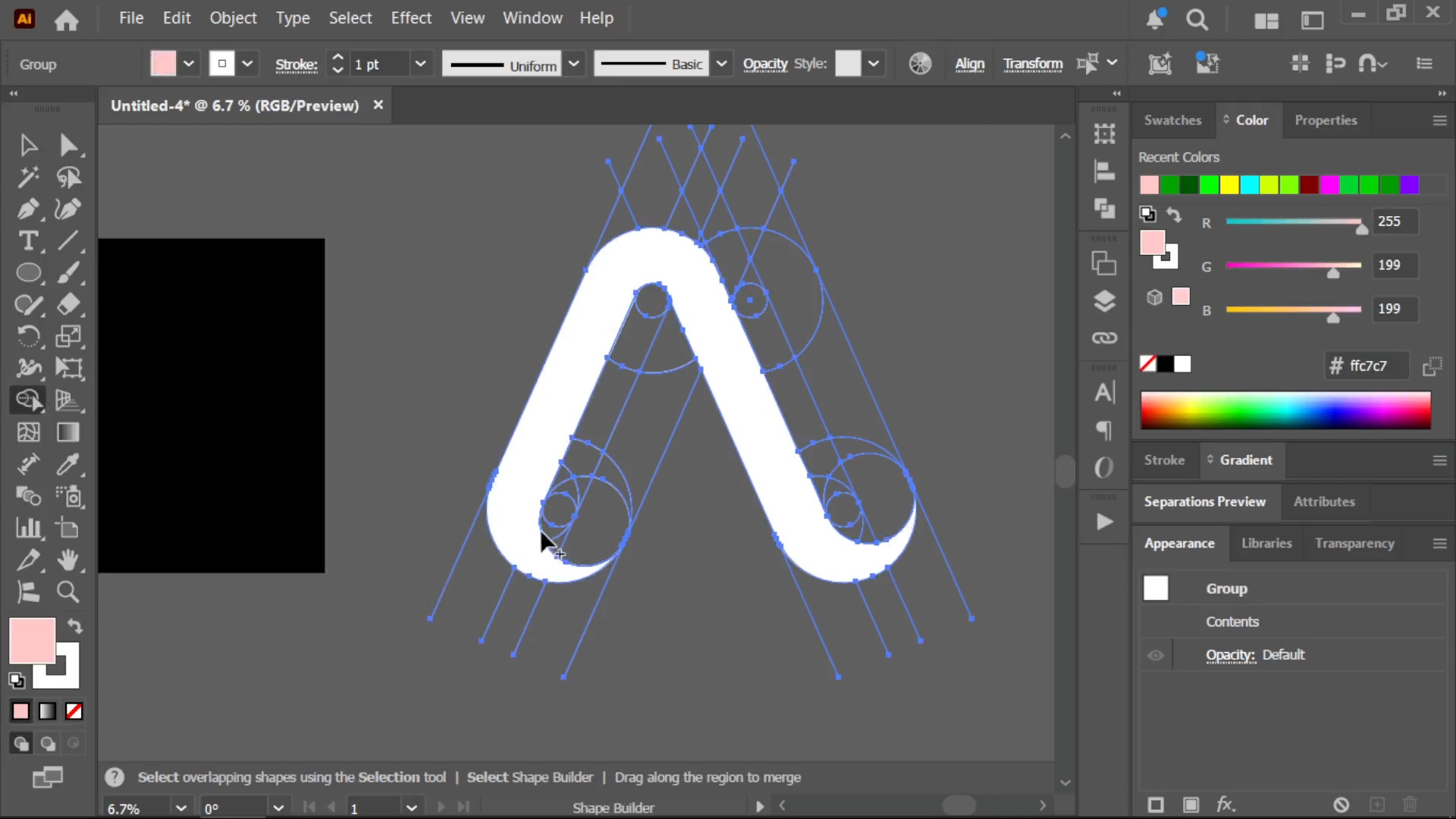The height and width of the screenshot is (819, 1456).
Task: Open the Effect menu
Action: 411,18
